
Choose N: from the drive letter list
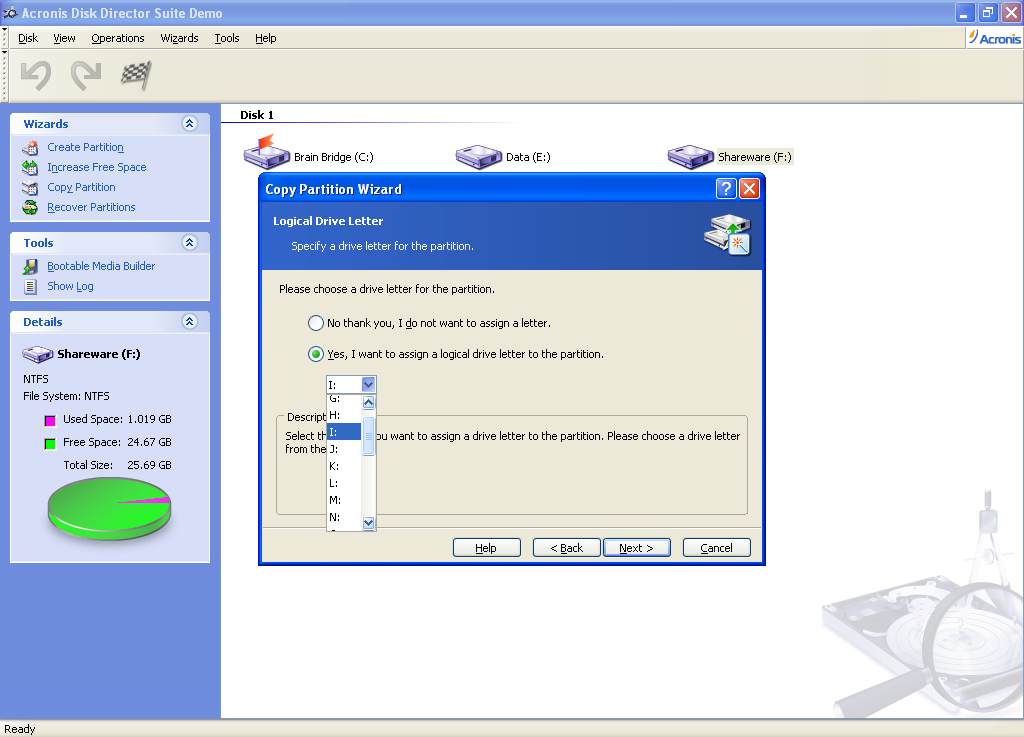[x=344, y=517]
